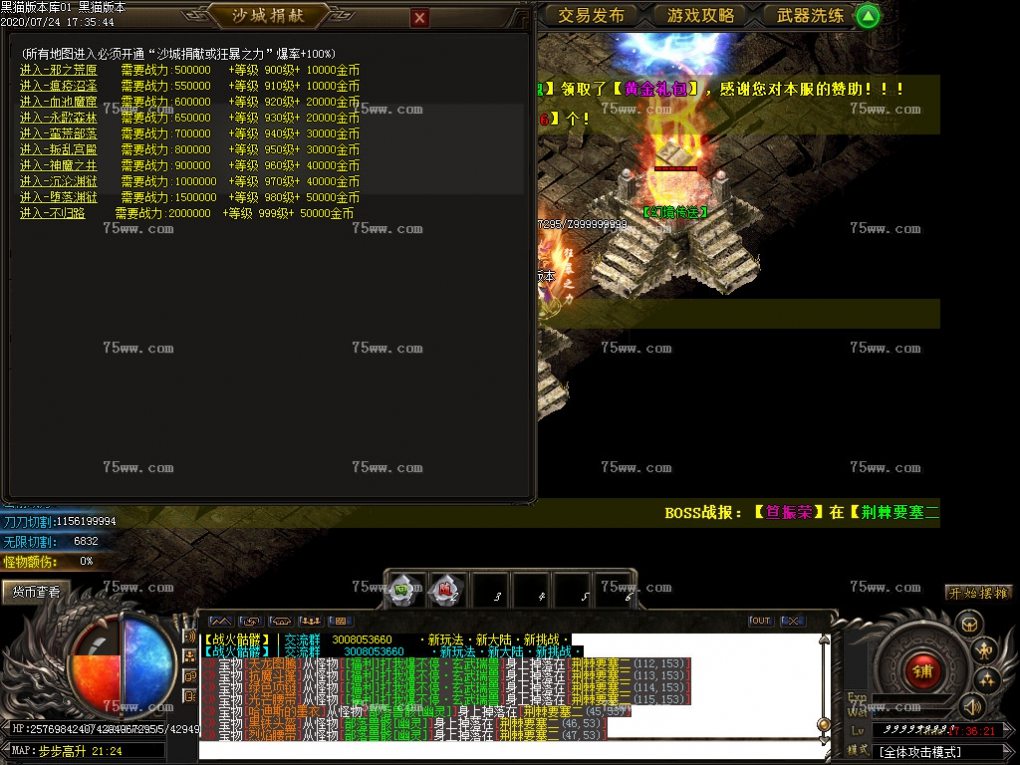Collapse top menu with green arrow button
Viewport: 1020px width, 765px height.
click(867, 16)
